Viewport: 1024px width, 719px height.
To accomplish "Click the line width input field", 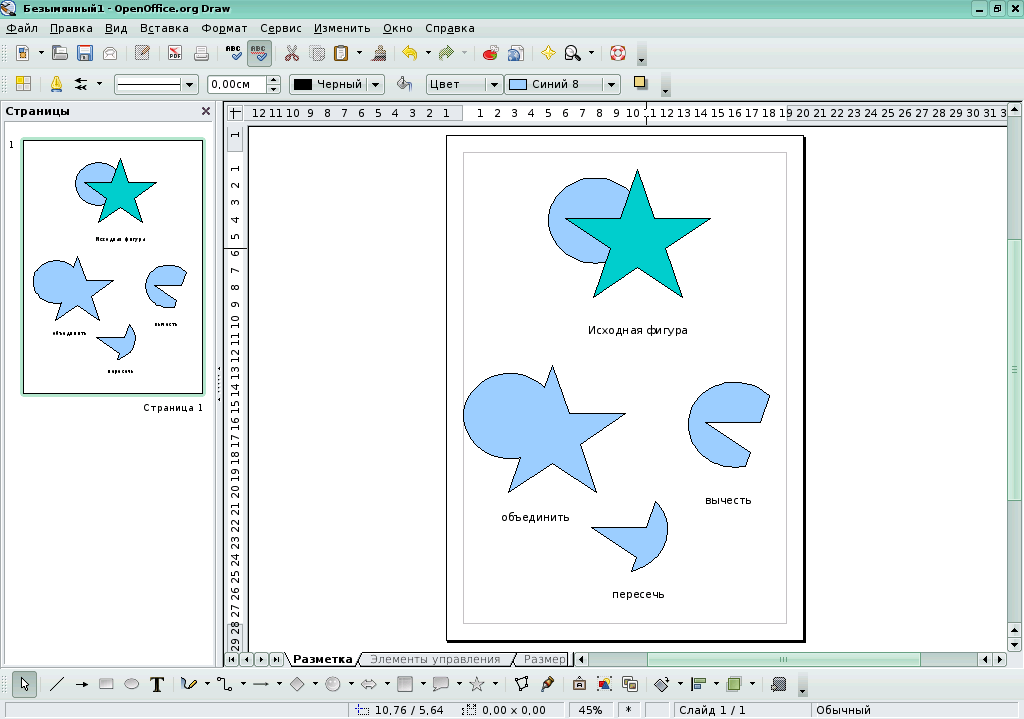I will coord(237,84).
